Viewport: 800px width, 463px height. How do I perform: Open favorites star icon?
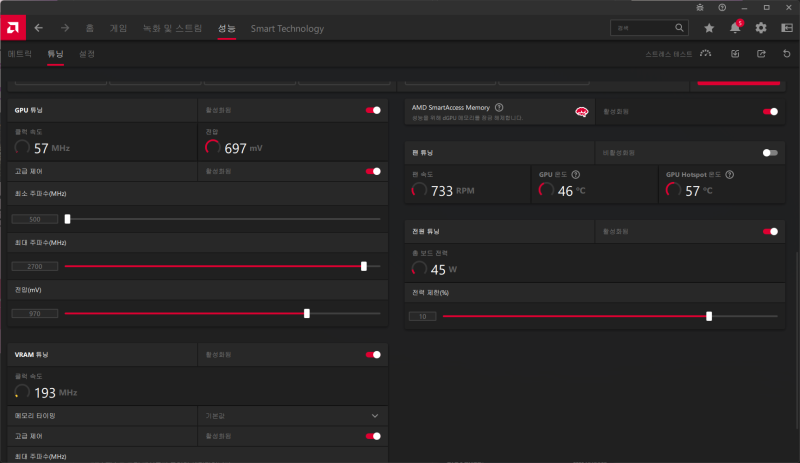pyautogui.click(x=709, y=28)
